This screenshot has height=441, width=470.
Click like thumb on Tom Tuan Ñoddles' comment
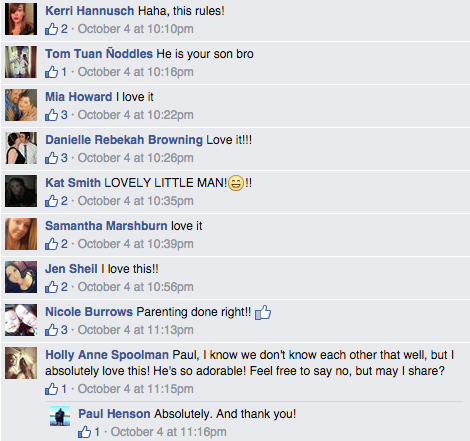(x=51, y=72)
